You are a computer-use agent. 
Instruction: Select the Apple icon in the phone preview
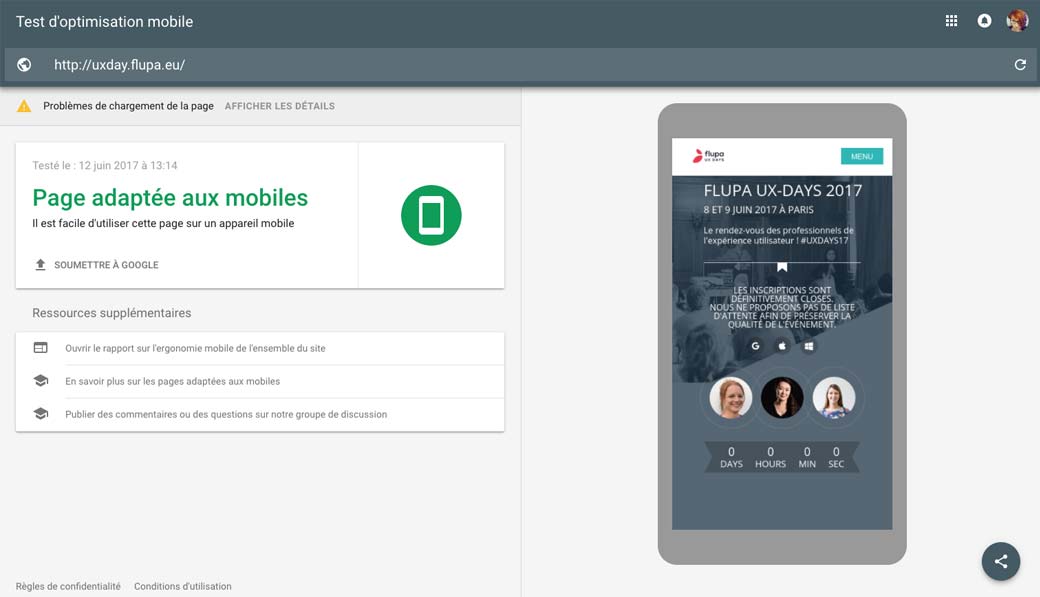coord(782,344)
